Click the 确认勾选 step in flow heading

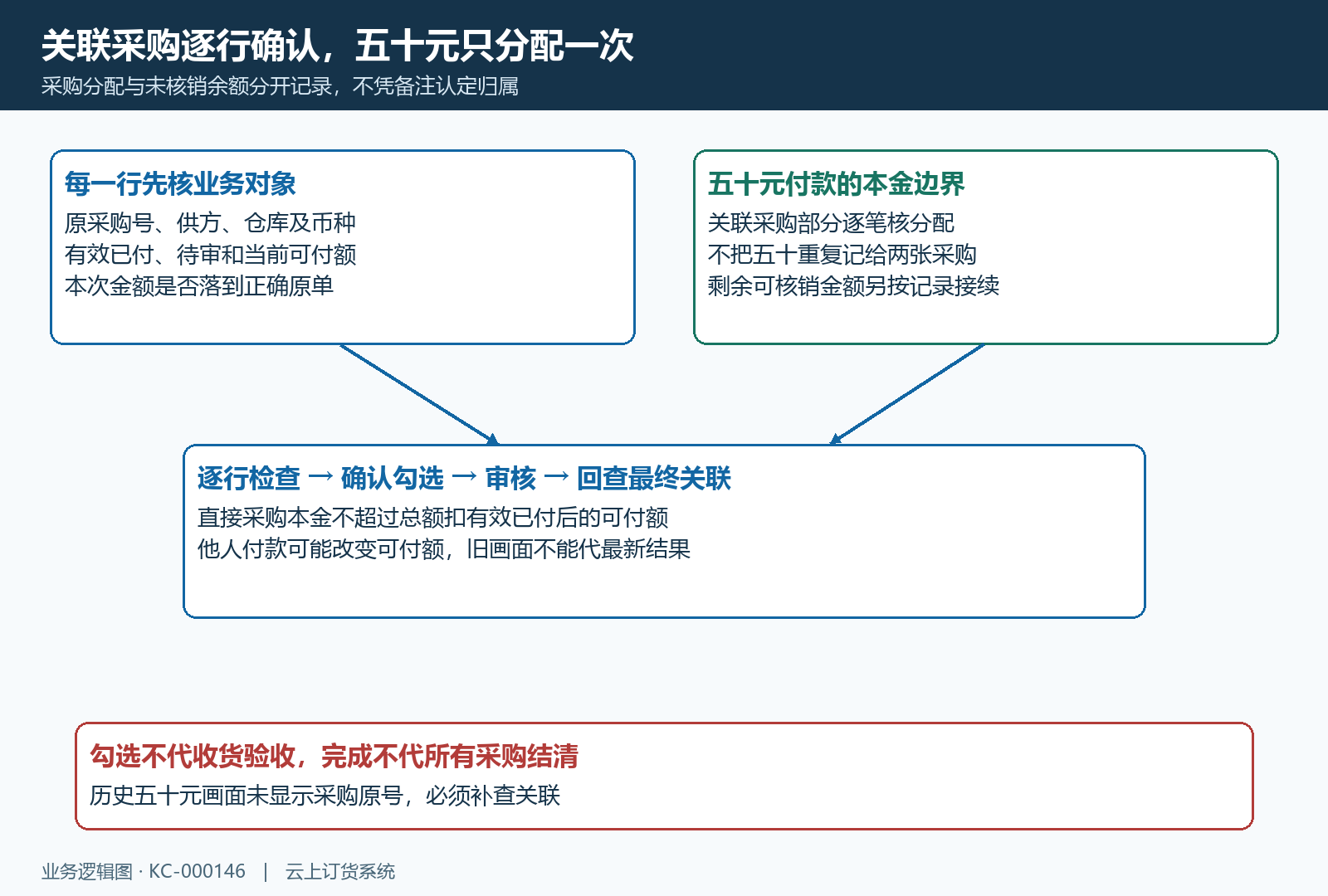point(393,478)
